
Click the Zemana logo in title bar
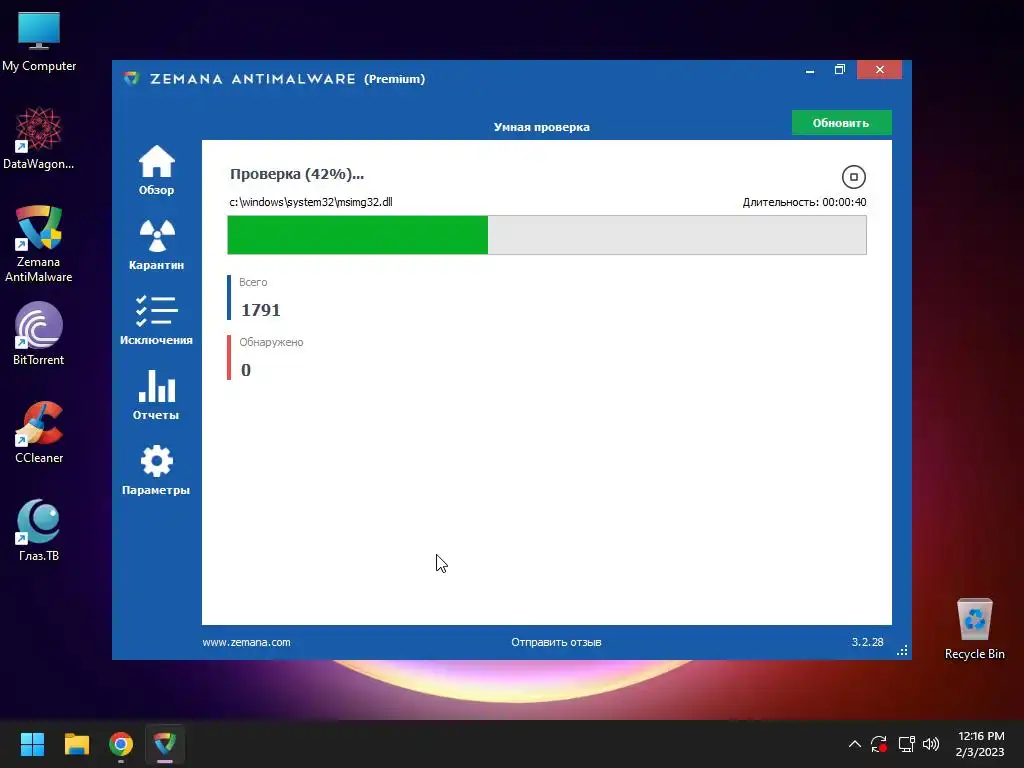[x=132, y=78]
